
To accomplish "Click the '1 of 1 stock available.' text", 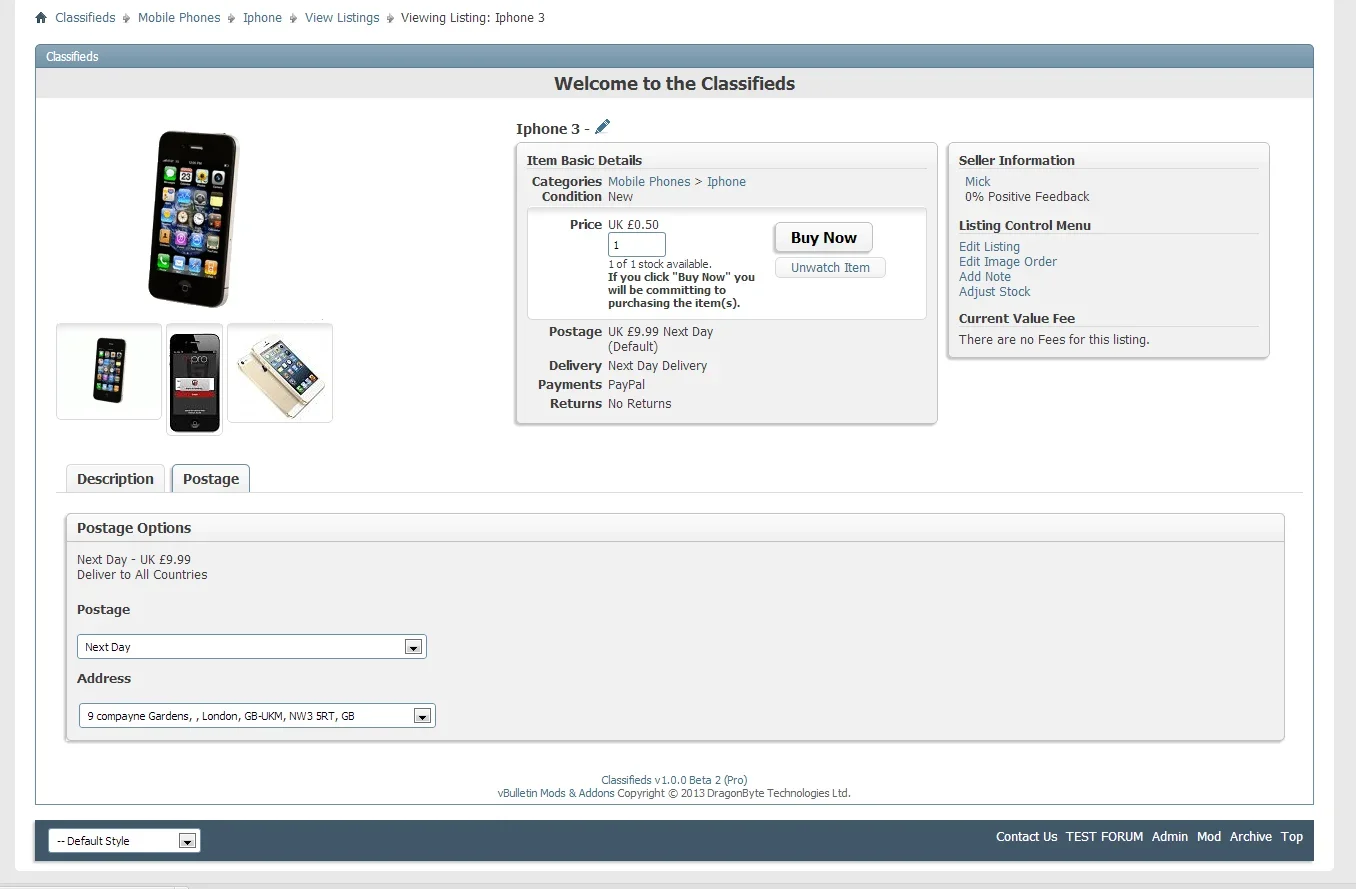I will click(x=660, y=264).
